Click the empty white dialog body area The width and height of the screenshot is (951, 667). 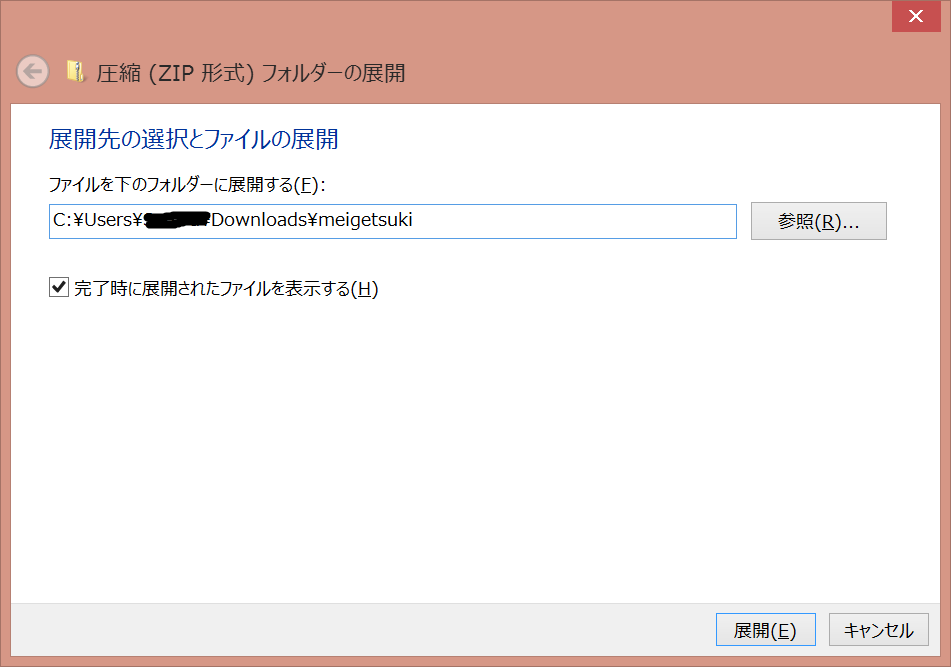(476, 449)
